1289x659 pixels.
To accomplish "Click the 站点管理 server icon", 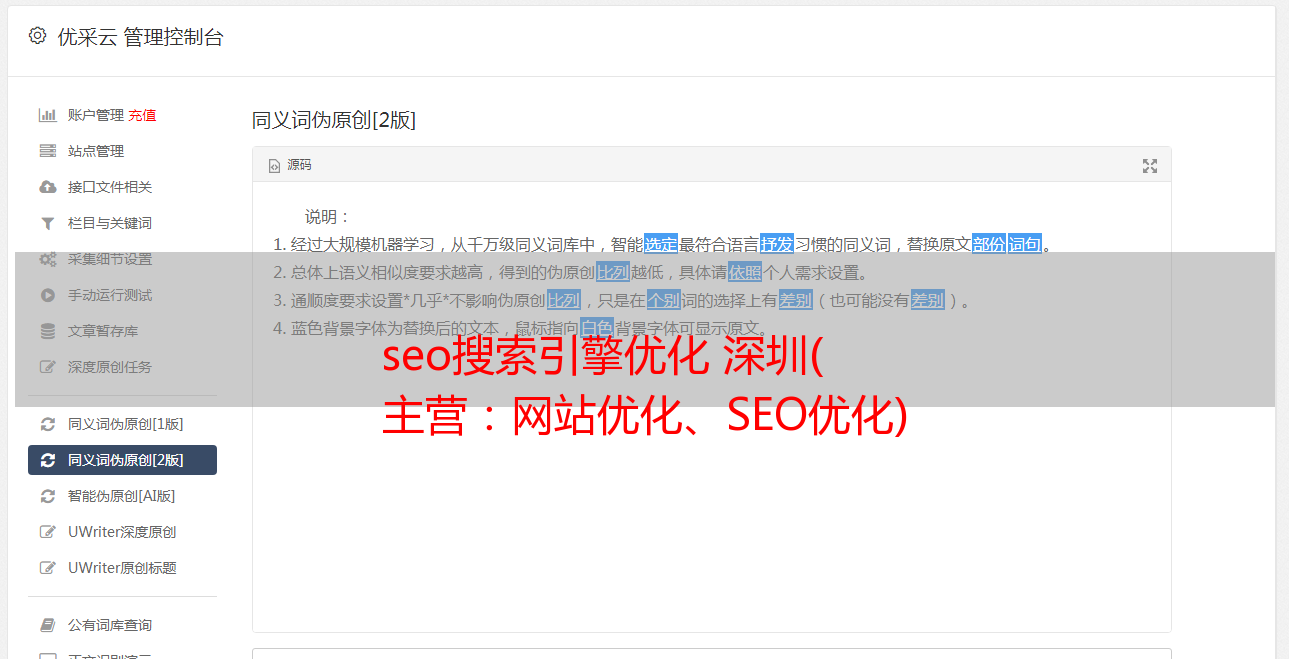I will [x=47, y=151].
